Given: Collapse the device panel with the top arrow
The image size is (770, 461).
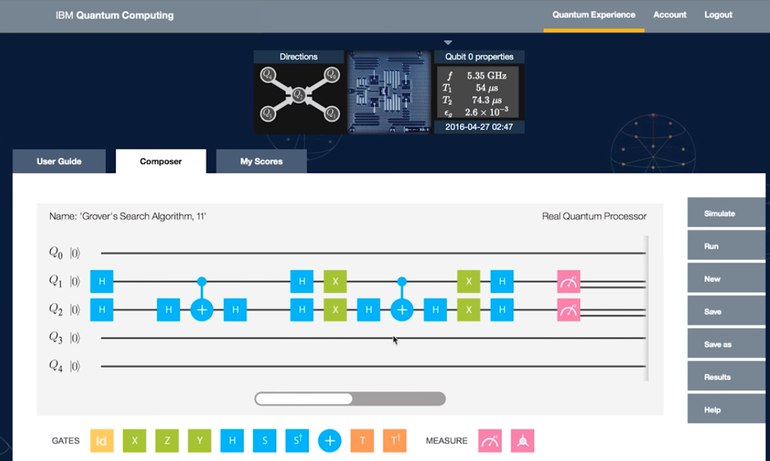Looking at the screenshot, I should click(x=448, y=43).
